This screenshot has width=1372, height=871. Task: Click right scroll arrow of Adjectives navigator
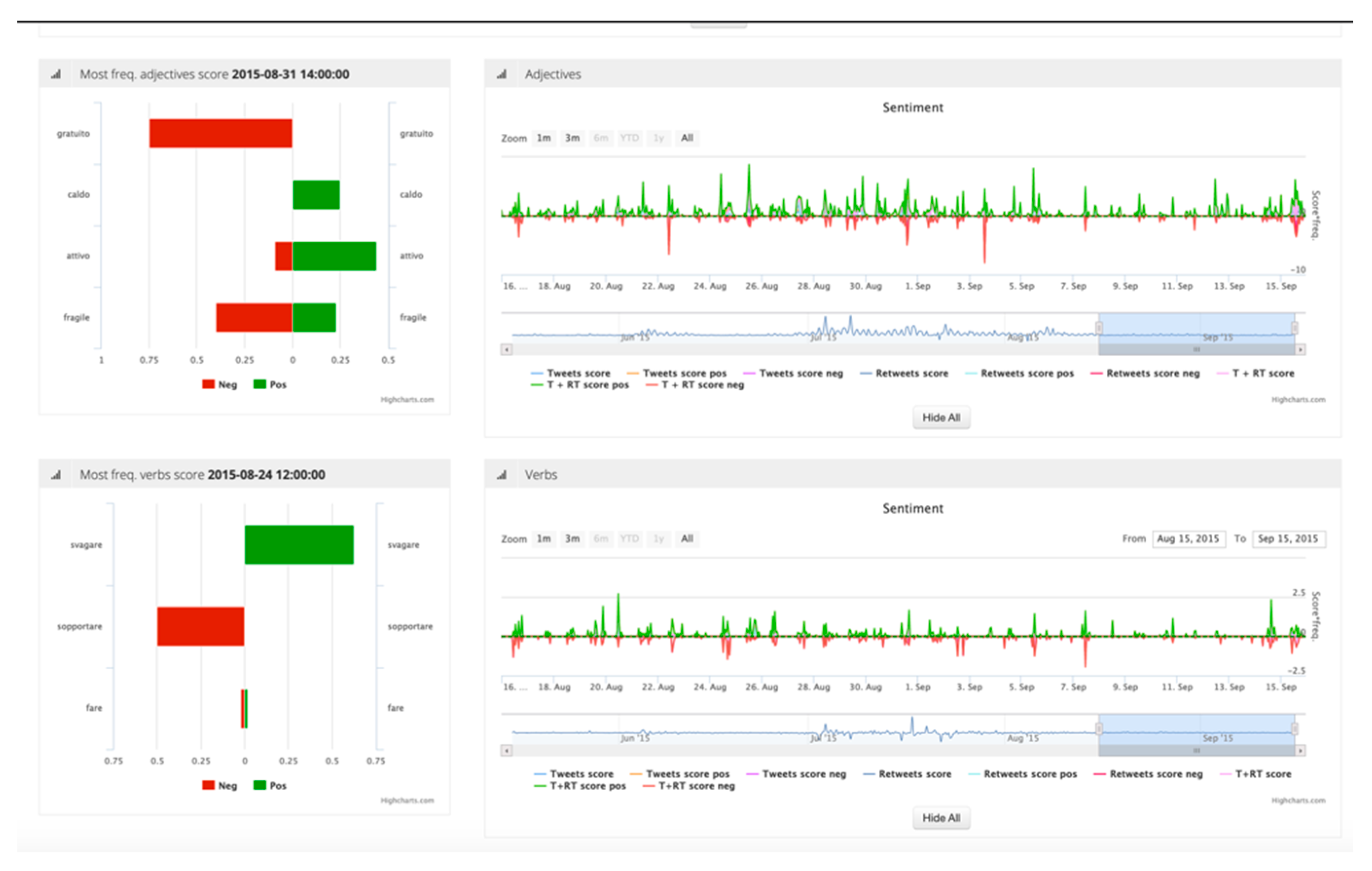pyautogui.click(x=1300, y=349)
